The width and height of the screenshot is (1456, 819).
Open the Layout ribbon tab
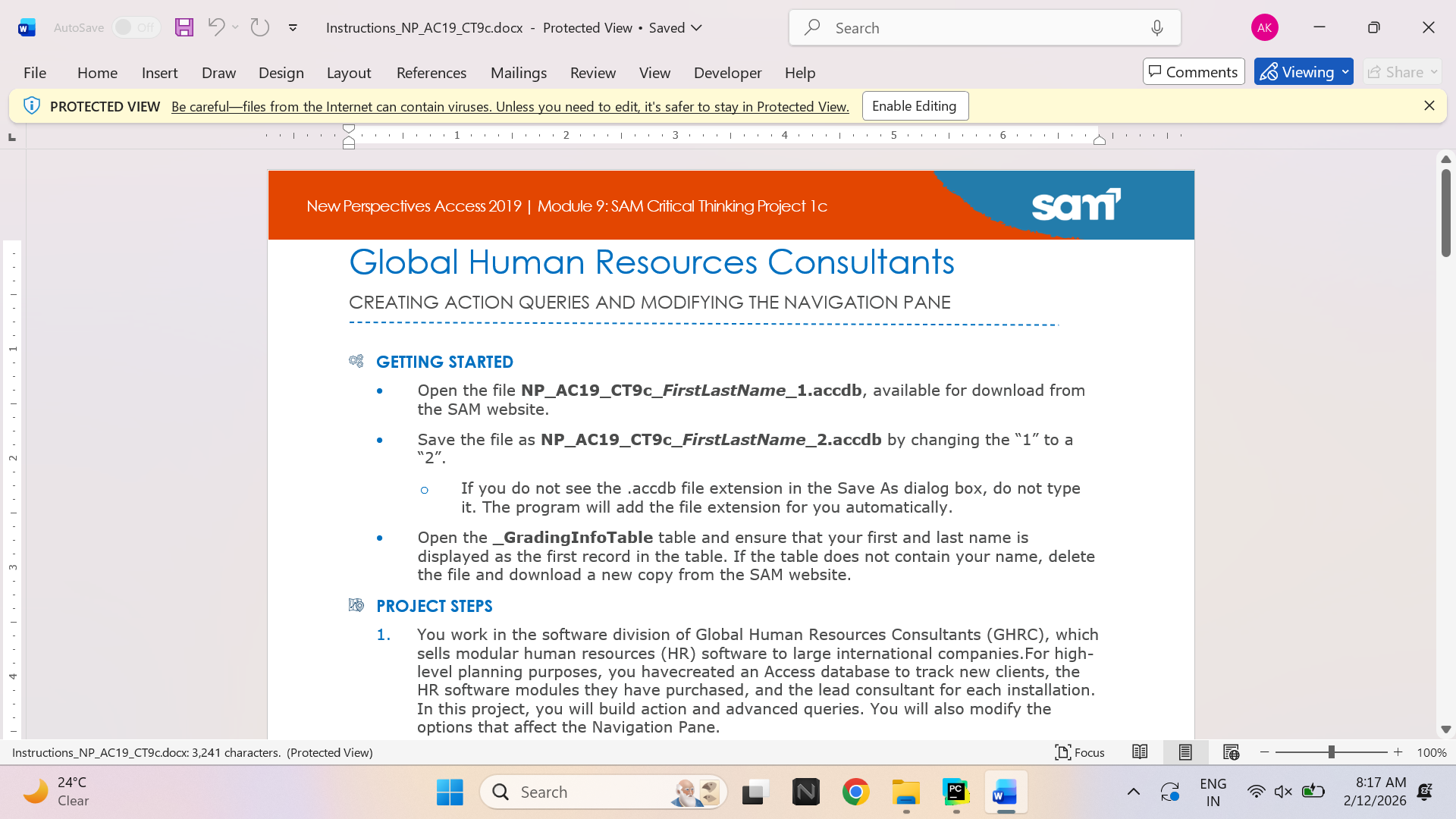click(349, 73)
